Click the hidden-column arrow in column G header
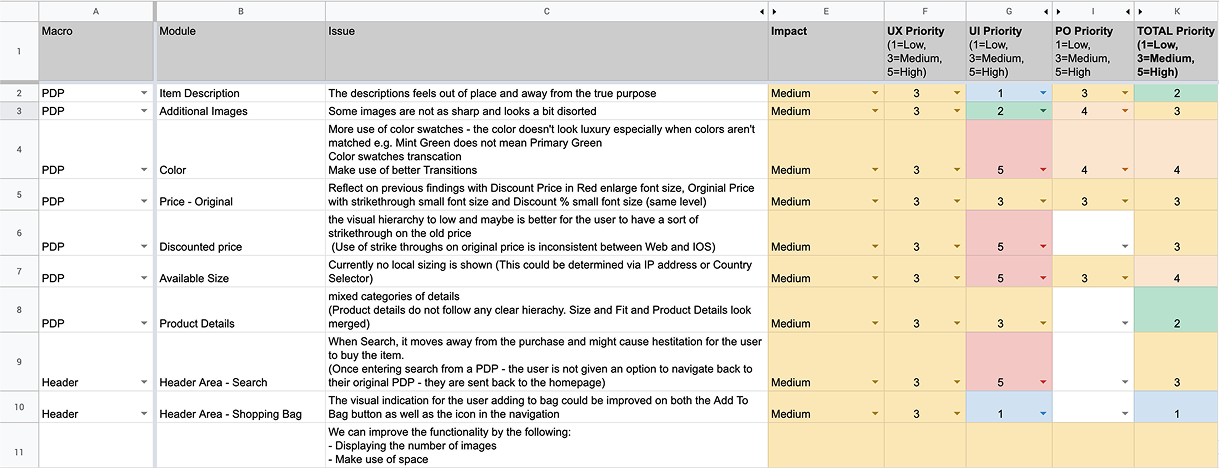The width and height of the screenshot is (1219, 468). tap(1043, 11)
